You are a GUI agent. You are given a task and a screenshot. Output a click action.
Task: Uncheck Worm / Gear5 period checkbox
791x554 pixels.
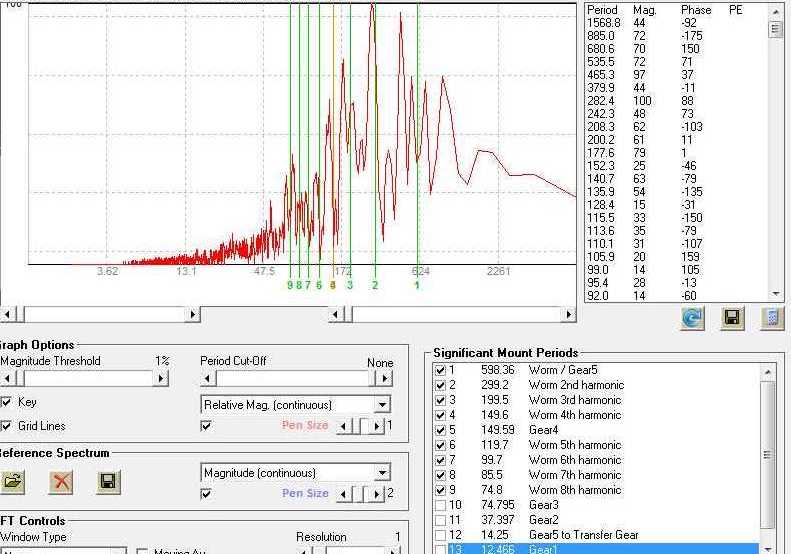point(441,370)
